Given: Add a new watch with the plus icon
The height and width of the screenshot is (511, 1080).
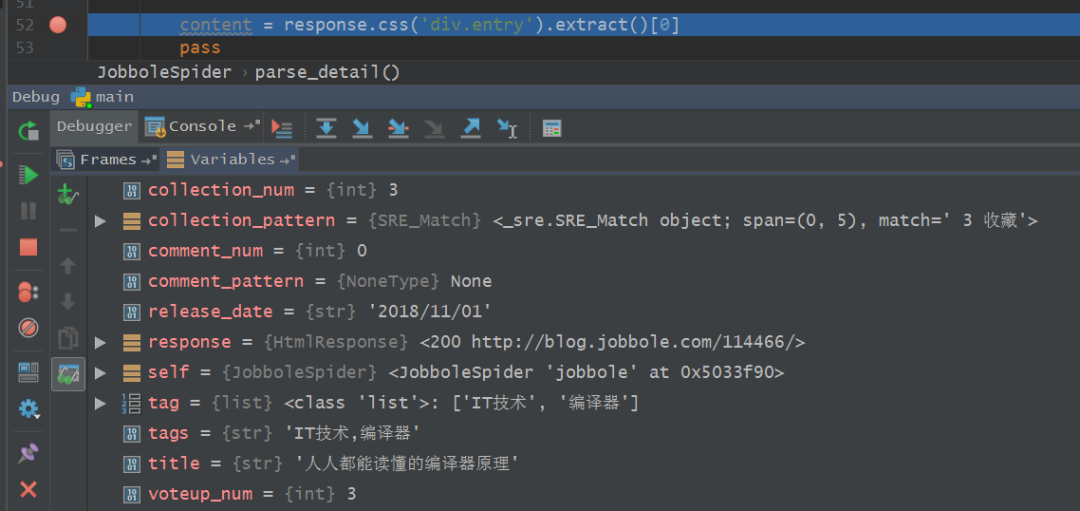Looking at the screenshot, I should (x=68, y=196).
